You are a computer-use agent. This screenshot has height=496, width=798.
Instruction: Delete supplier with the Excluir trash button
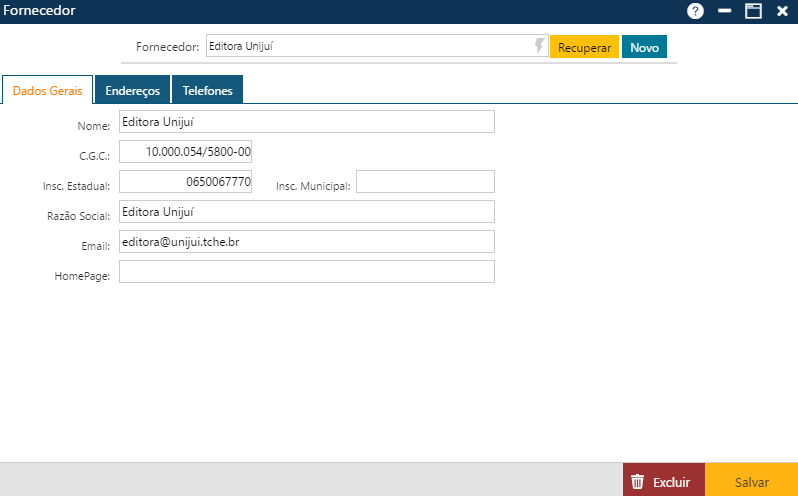coord(663,481)
